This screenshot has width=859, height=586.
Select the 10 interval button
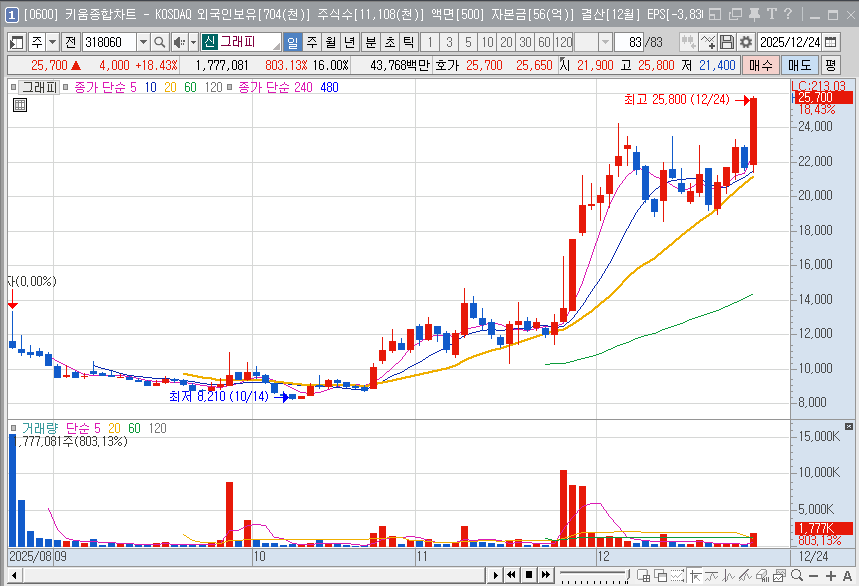pos(488,42)
